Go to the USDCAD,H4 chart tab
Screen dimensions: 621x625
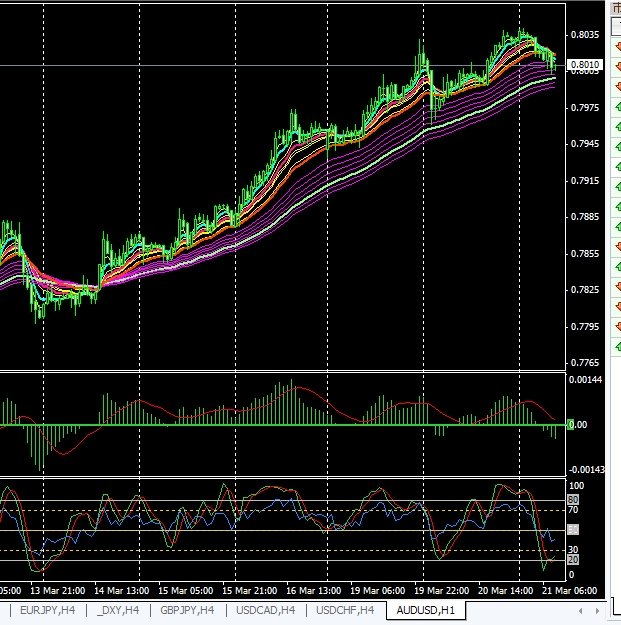(266, 610)
